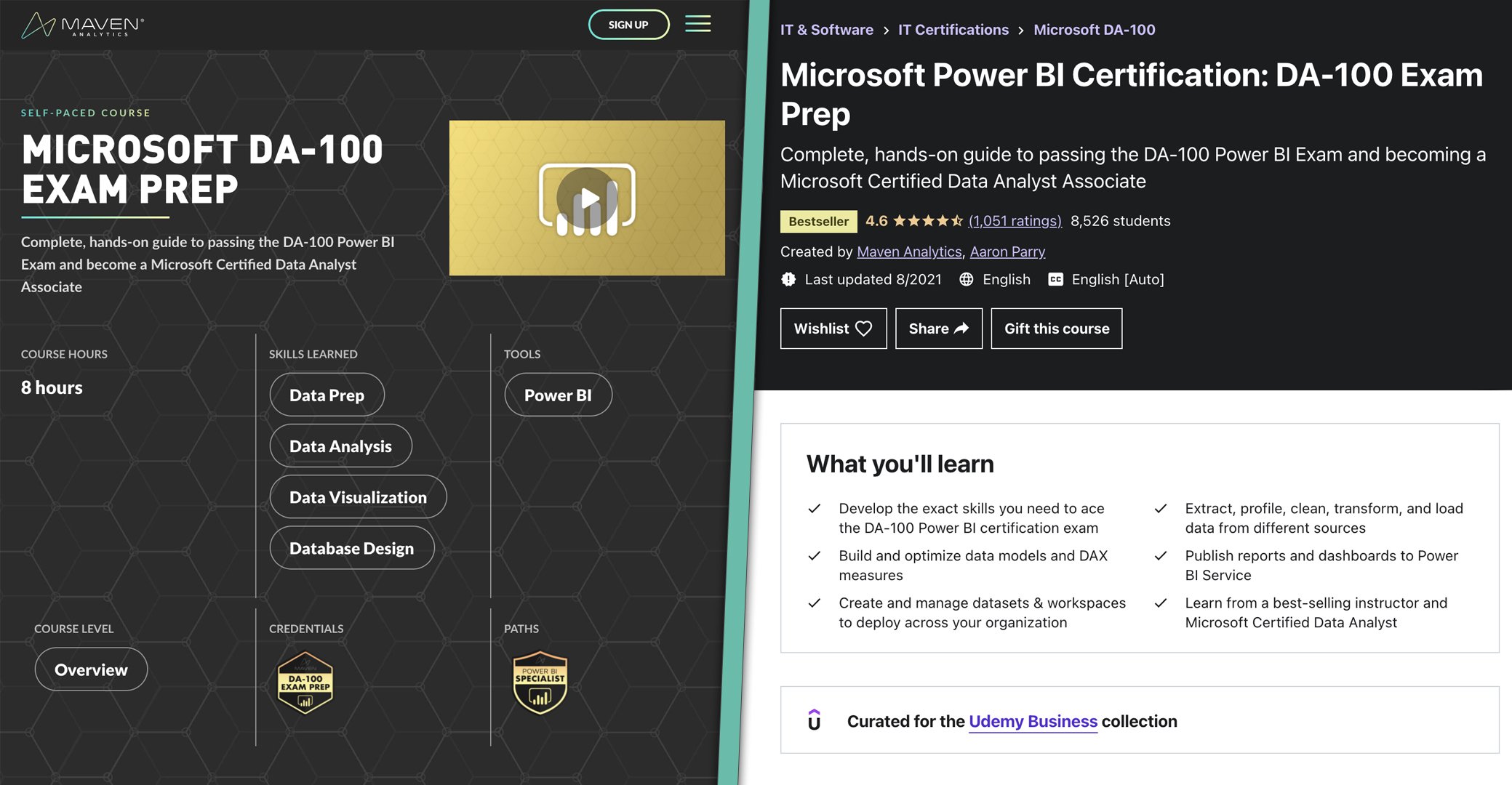Open Aaron Parry's instructor page
The height and width of the screenshot is (785, 1512).
pyautogui.click(x=1007, y=251)
